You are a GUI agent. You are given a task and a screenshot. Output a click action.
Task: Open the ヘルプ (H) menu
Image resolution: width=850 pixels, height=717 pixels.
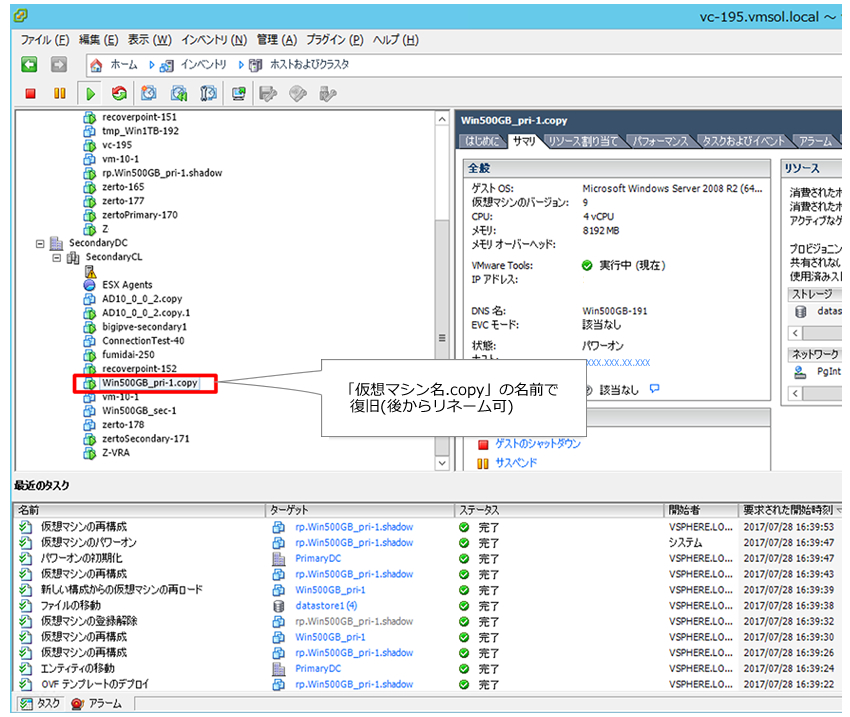click(396, 40)
